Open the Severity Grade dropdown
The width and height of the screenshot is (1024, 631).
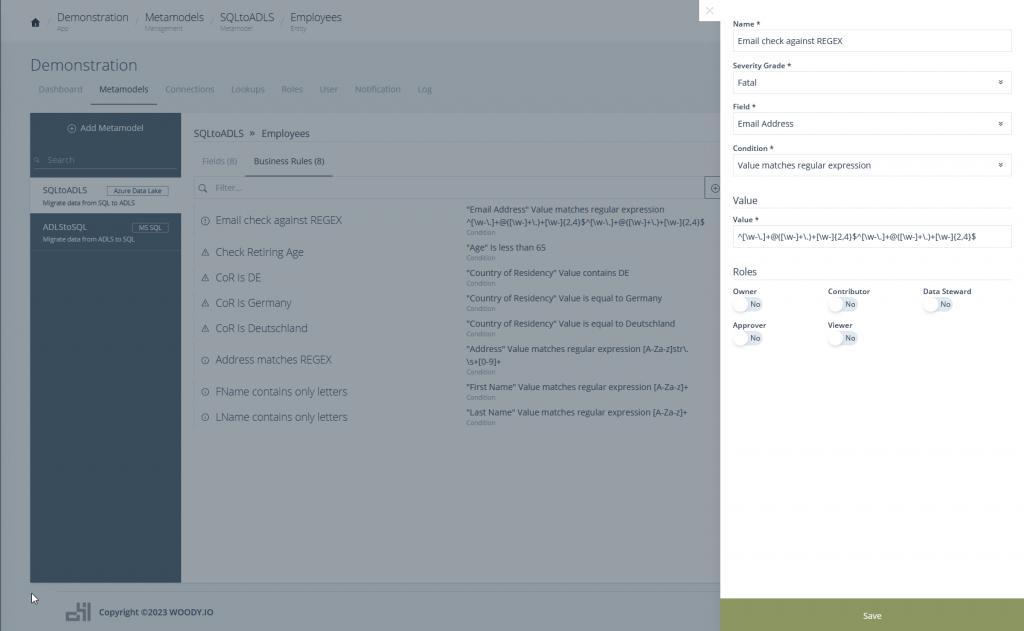(x=872, y=83)
